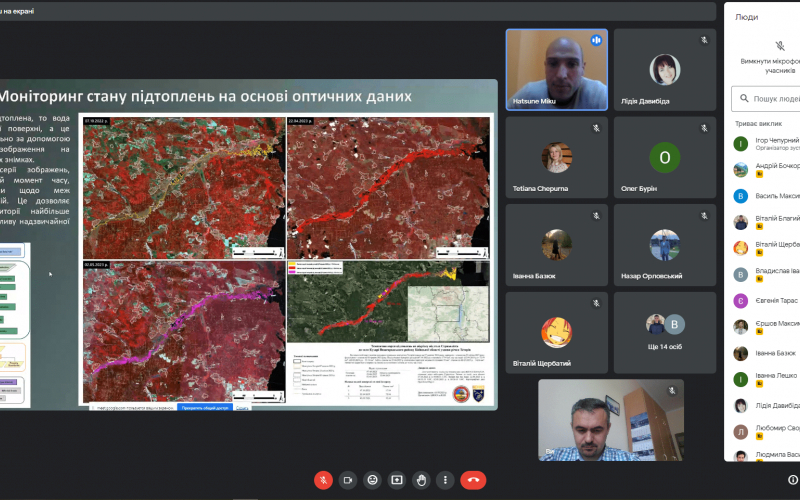Image resolution: width=800 pixels, height=500 pixels.
Task: Select Віталій Щербатий's avatar in his tile
Action: 557,333
